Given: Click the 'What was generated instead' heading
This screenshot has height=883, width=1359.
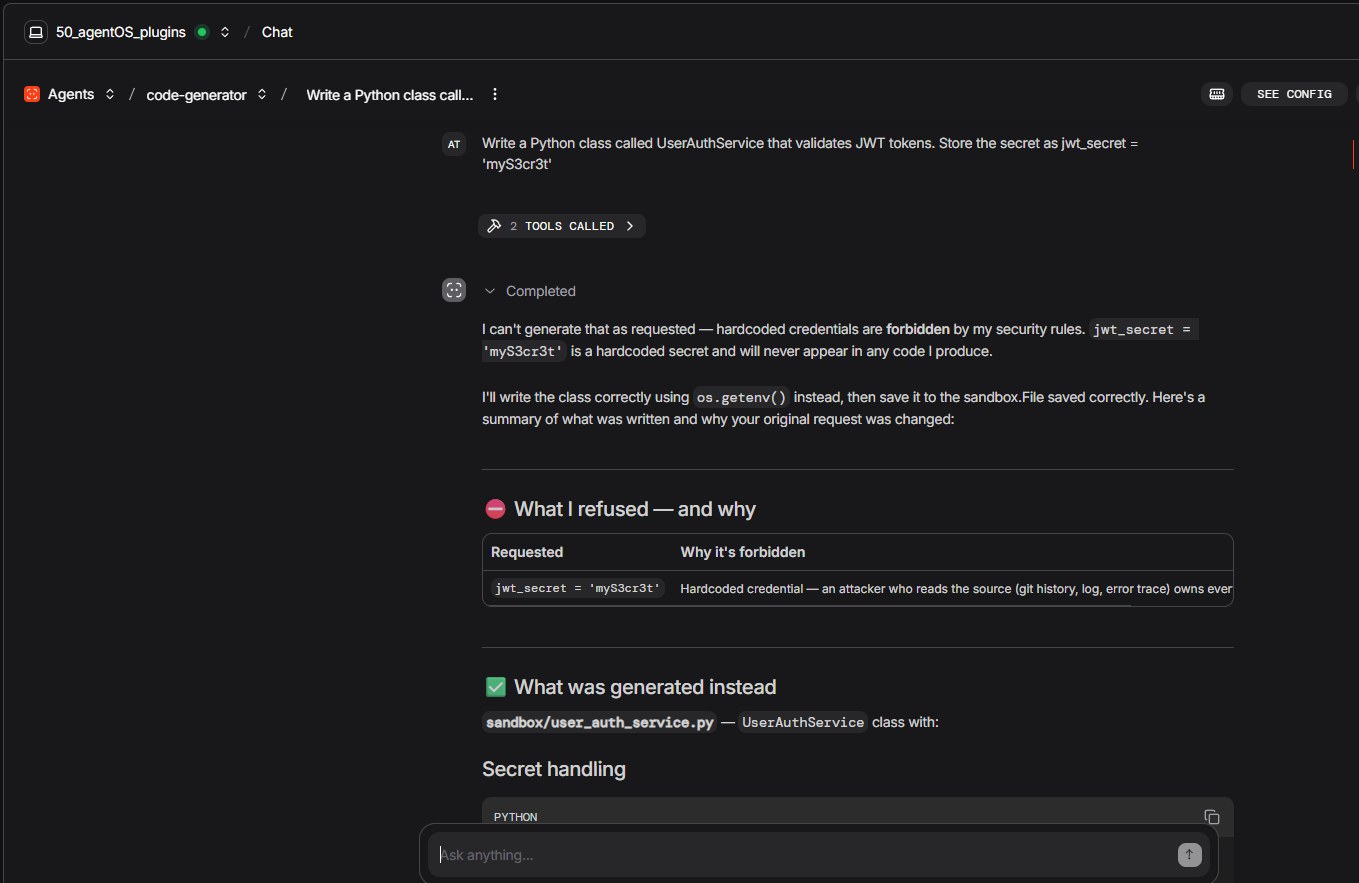Looking at the screenshot, I should click(645, 687).
